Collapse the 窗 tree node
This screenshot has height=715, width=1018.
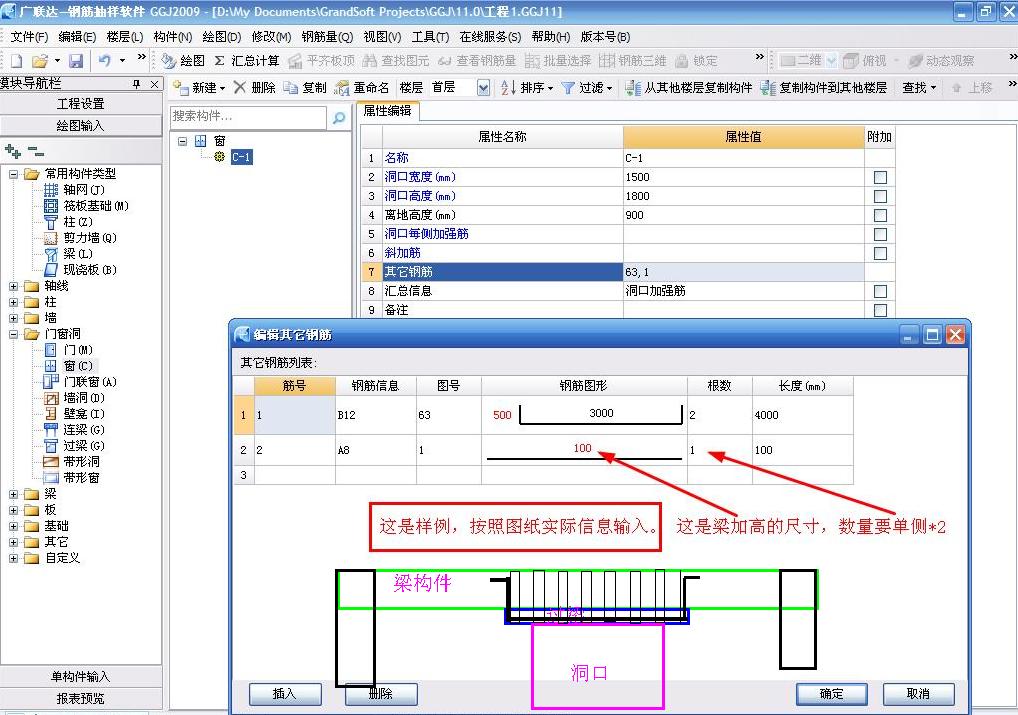click(x=182, y=141)
